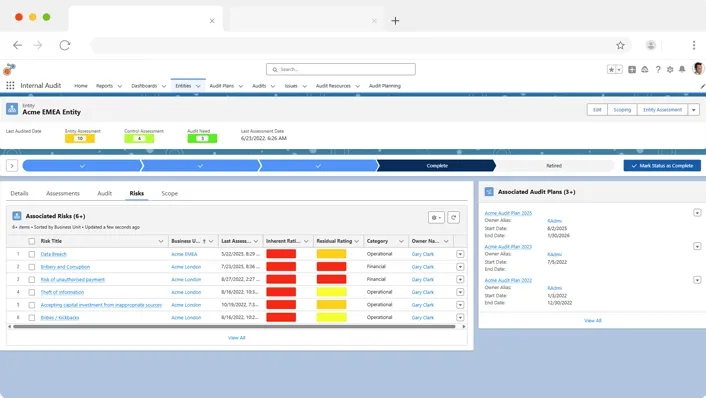706x398 pixels.
Task: Toggle the select-all risks checkbox
Action: 32,241
